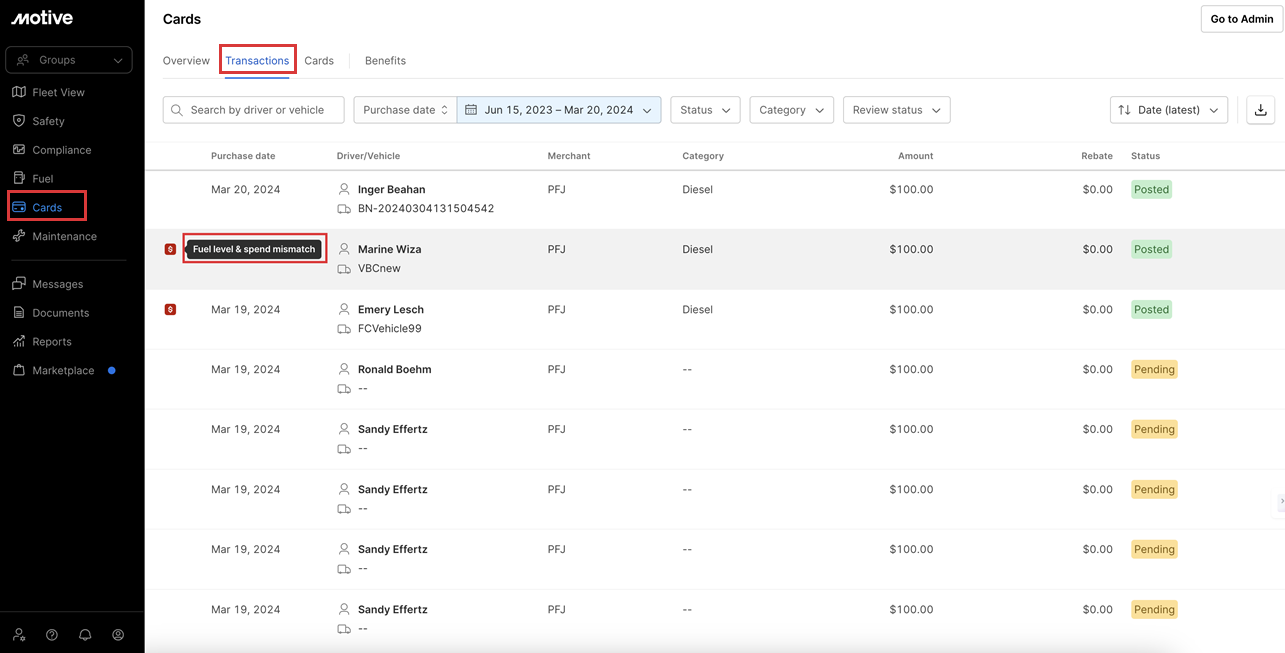This screenshot has width=1285, height=653.
Task: Open the date range picker
Action: [558, 110]
